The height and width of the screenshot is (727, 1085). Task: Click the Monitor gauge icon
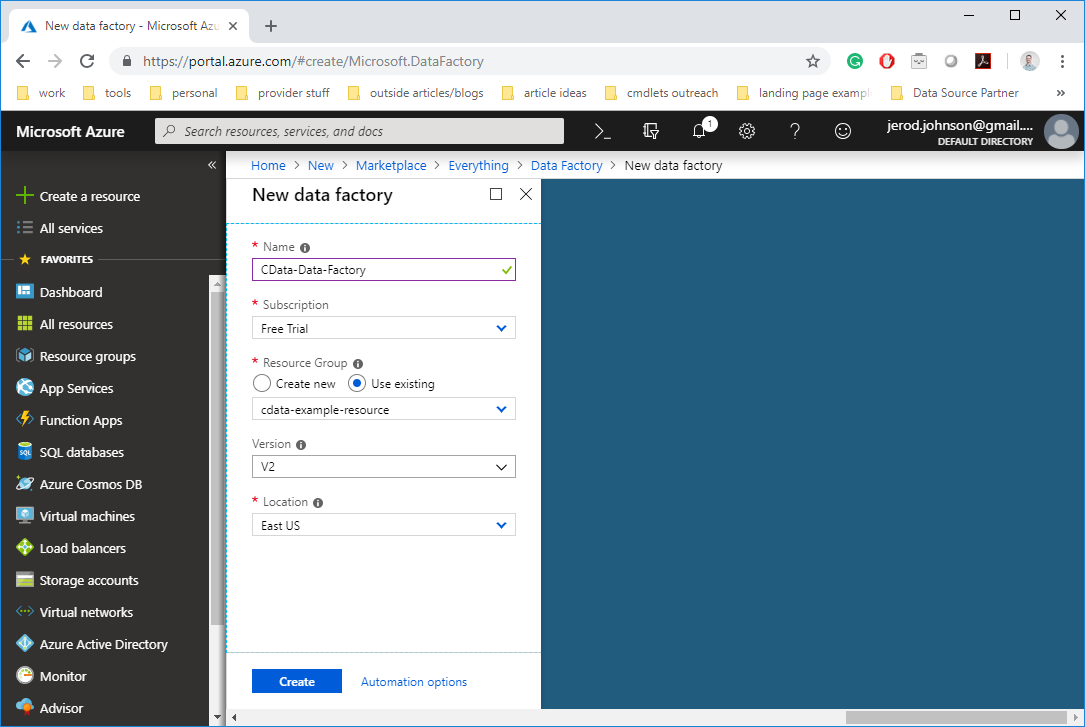(x=25, y=675)
